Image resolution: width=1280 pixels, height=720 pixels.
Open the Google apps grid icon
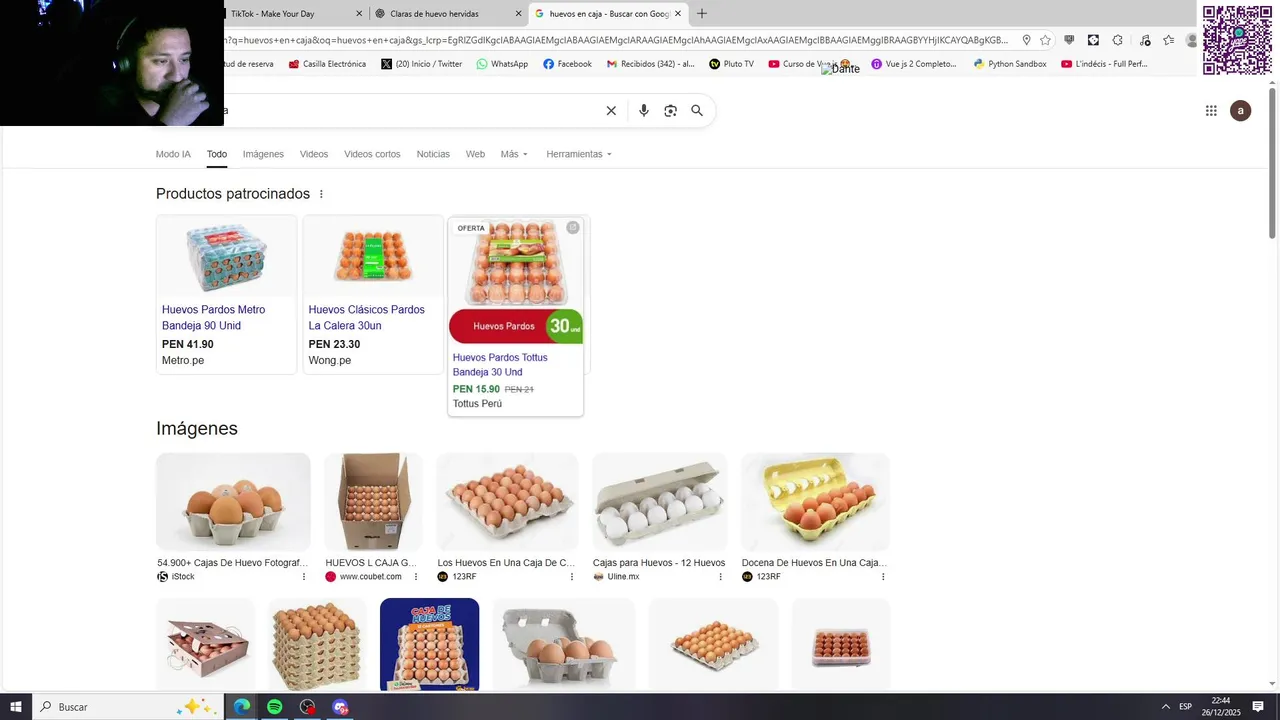point(1211,111)
